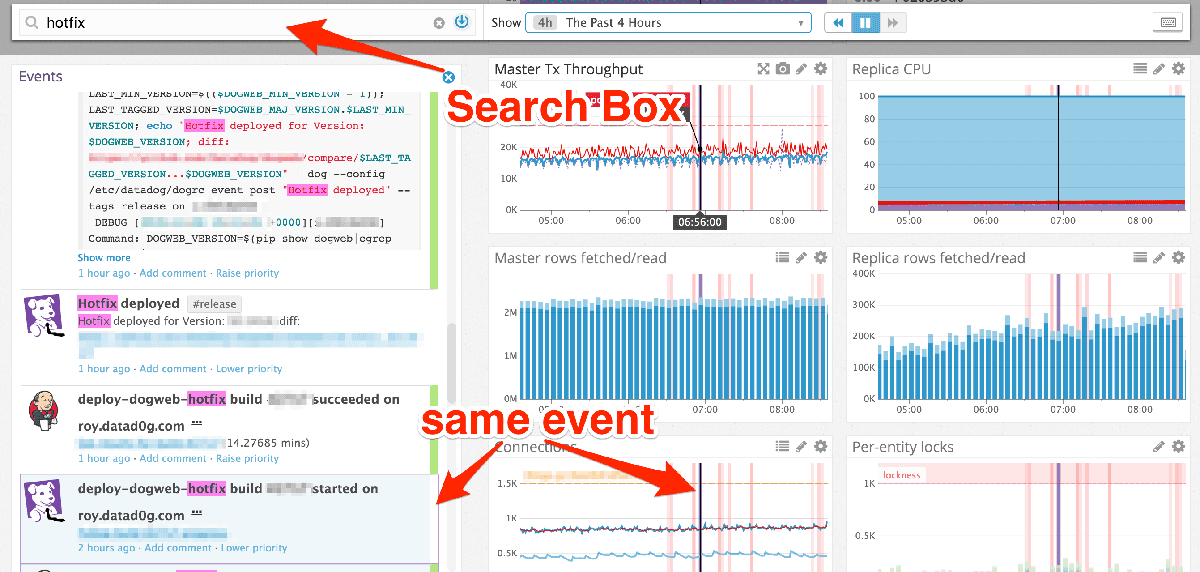Click Raise priority on build succeeded event
This screenshot has width=1200, height=572.
[x=248, y=458]
